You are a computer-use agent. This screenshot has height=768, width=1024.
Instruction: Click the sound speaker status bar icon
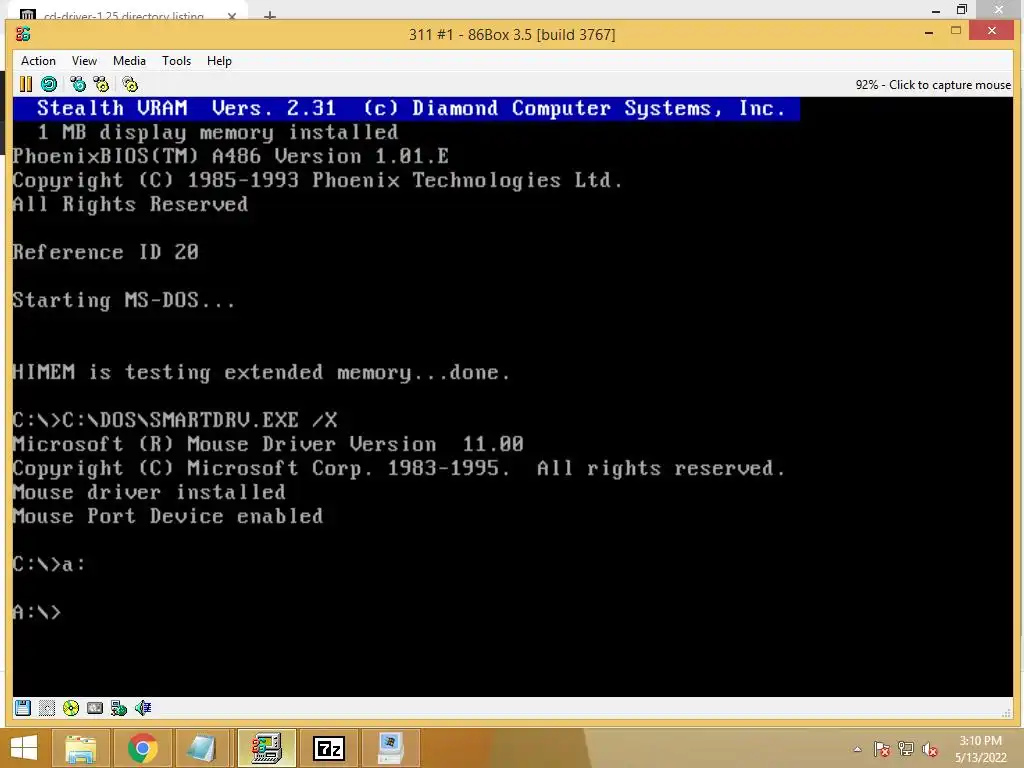click(x=143, y=708)
